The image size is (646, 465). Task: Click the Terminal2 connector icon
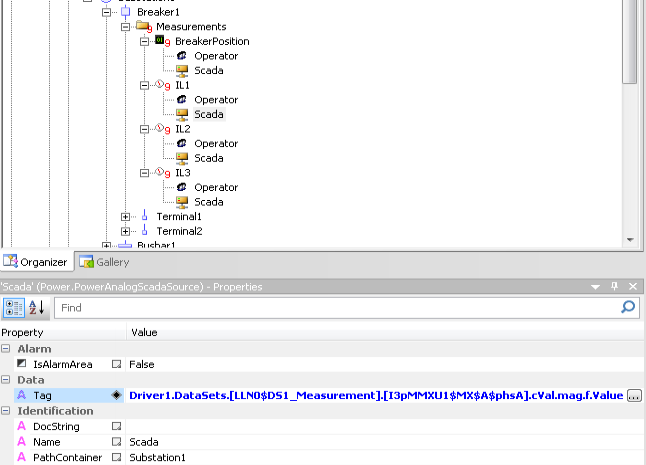pyautogui.click(x=145, y=231)
